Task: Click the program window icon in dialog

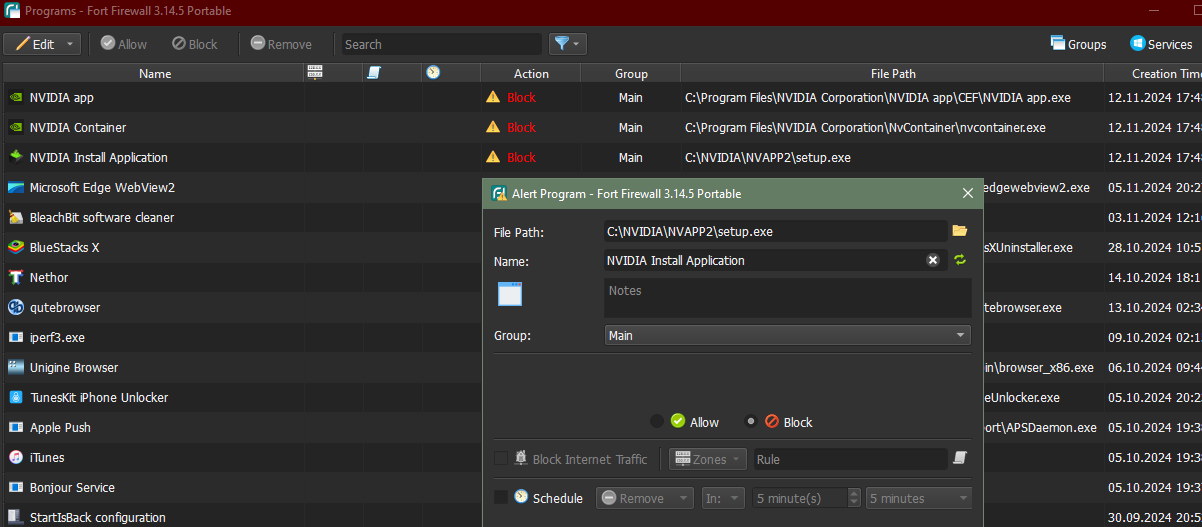Action: [510, 293]
